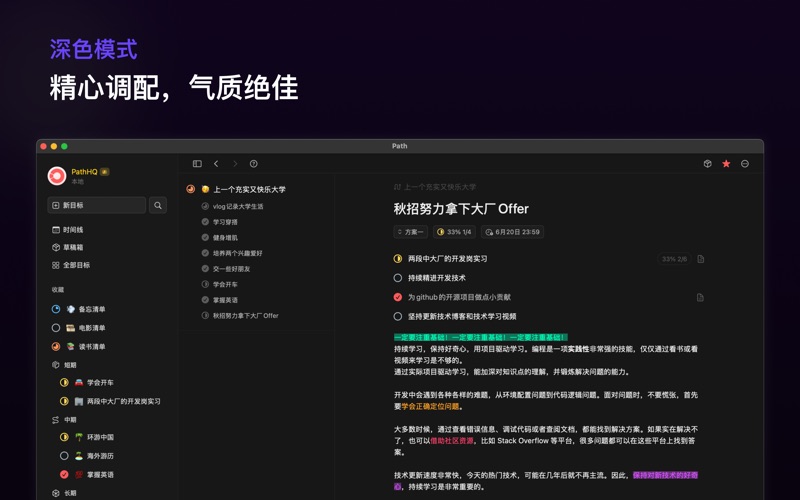Open the circled minus more-options icon
Screen dimensions: 800x500
pos(745,164)
